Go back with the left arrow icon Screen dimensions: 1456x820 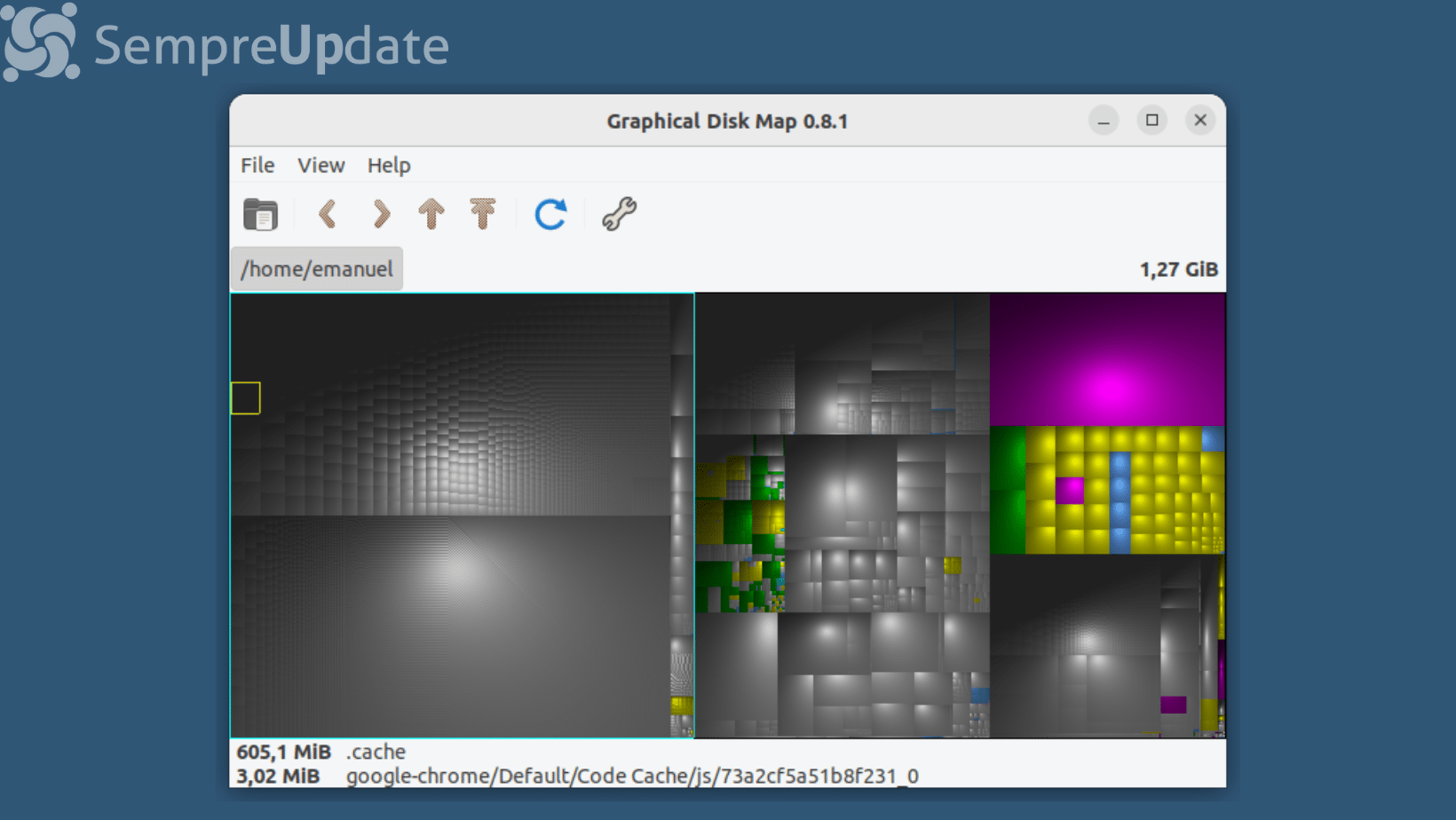(328, 214)
